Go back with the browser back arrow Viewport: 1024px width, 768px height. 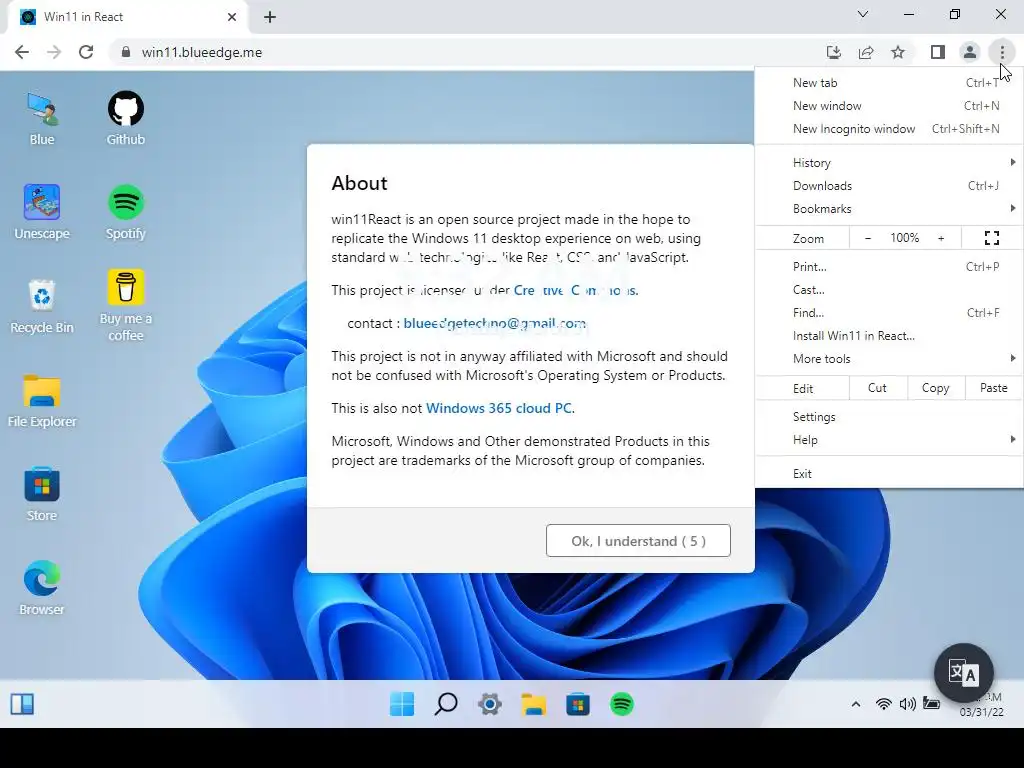click(22, 52)
